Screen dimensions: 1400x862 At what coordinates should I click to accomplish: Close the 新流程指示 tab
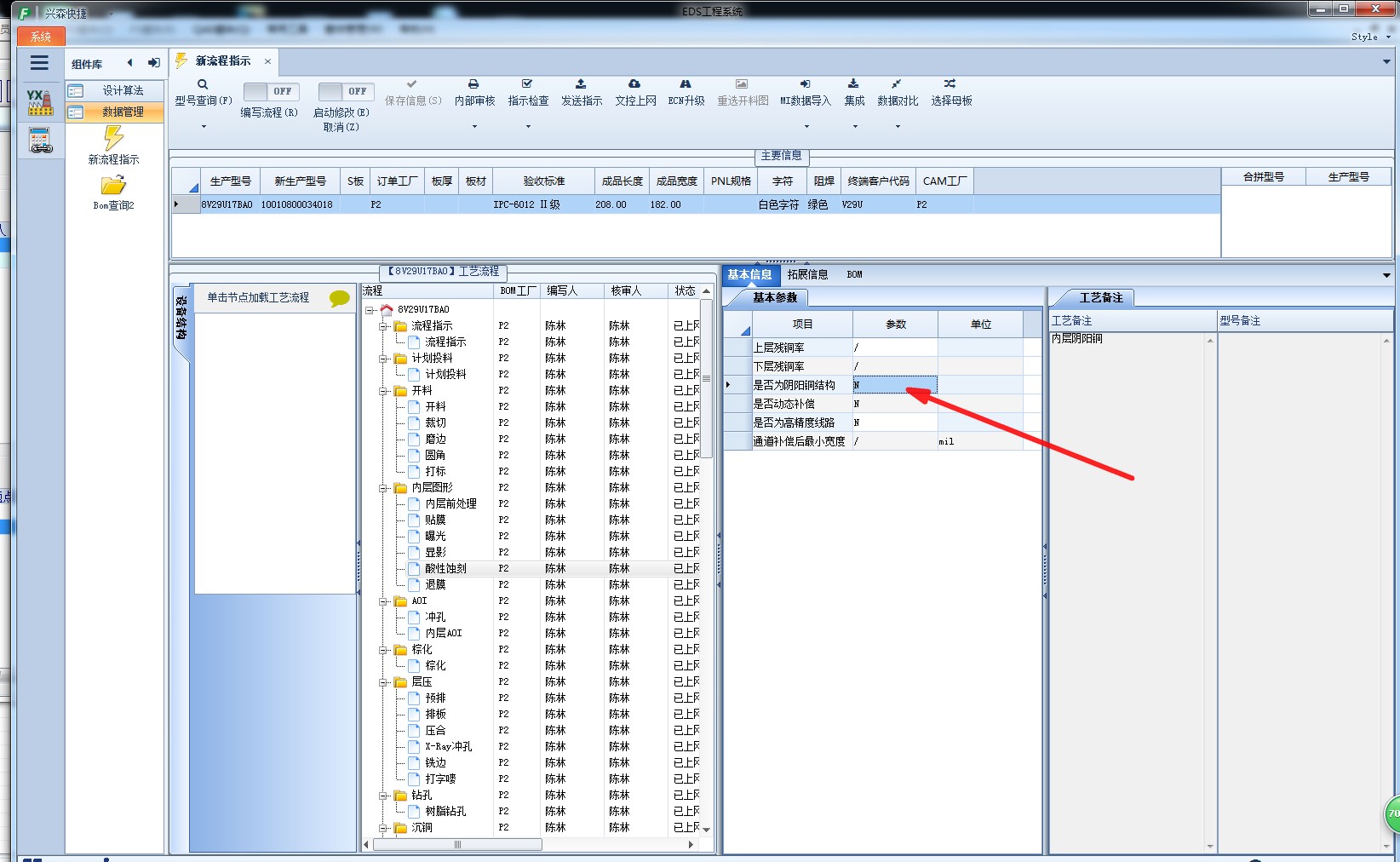point(267,61)
